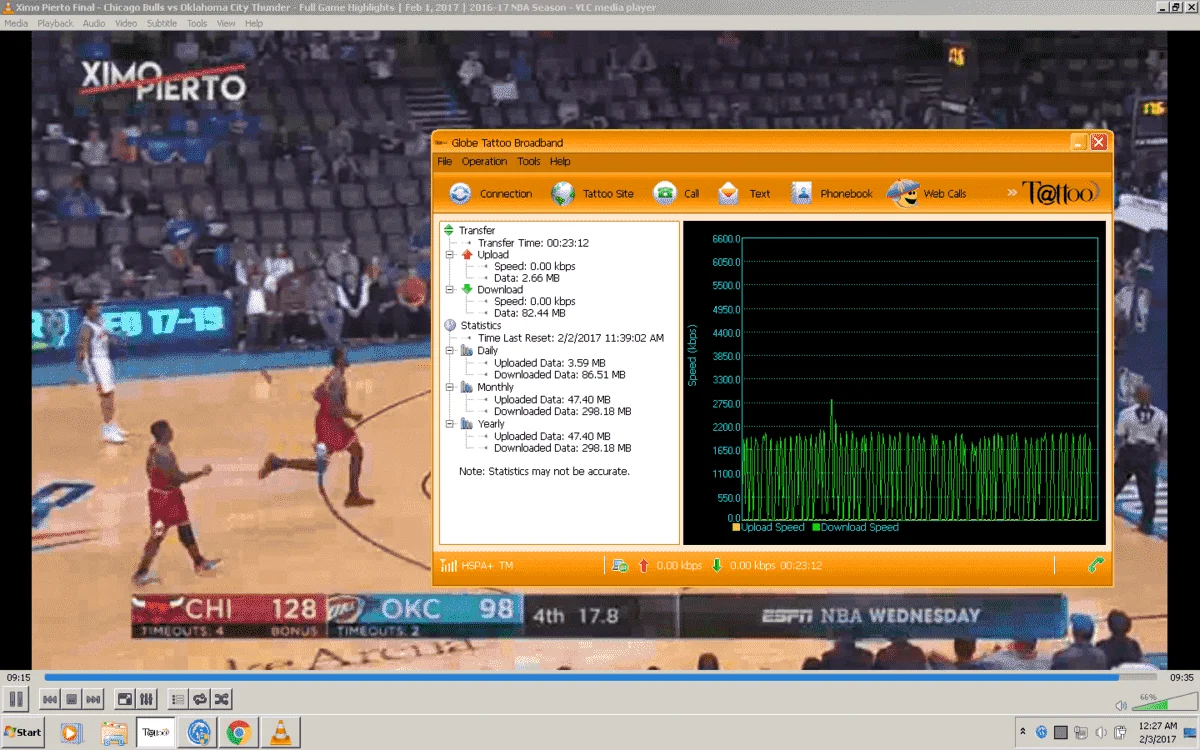This screenshot has height=750, width=1200.
Task: Open Windows Media Player from taskbar
Action: pos(72,732)
